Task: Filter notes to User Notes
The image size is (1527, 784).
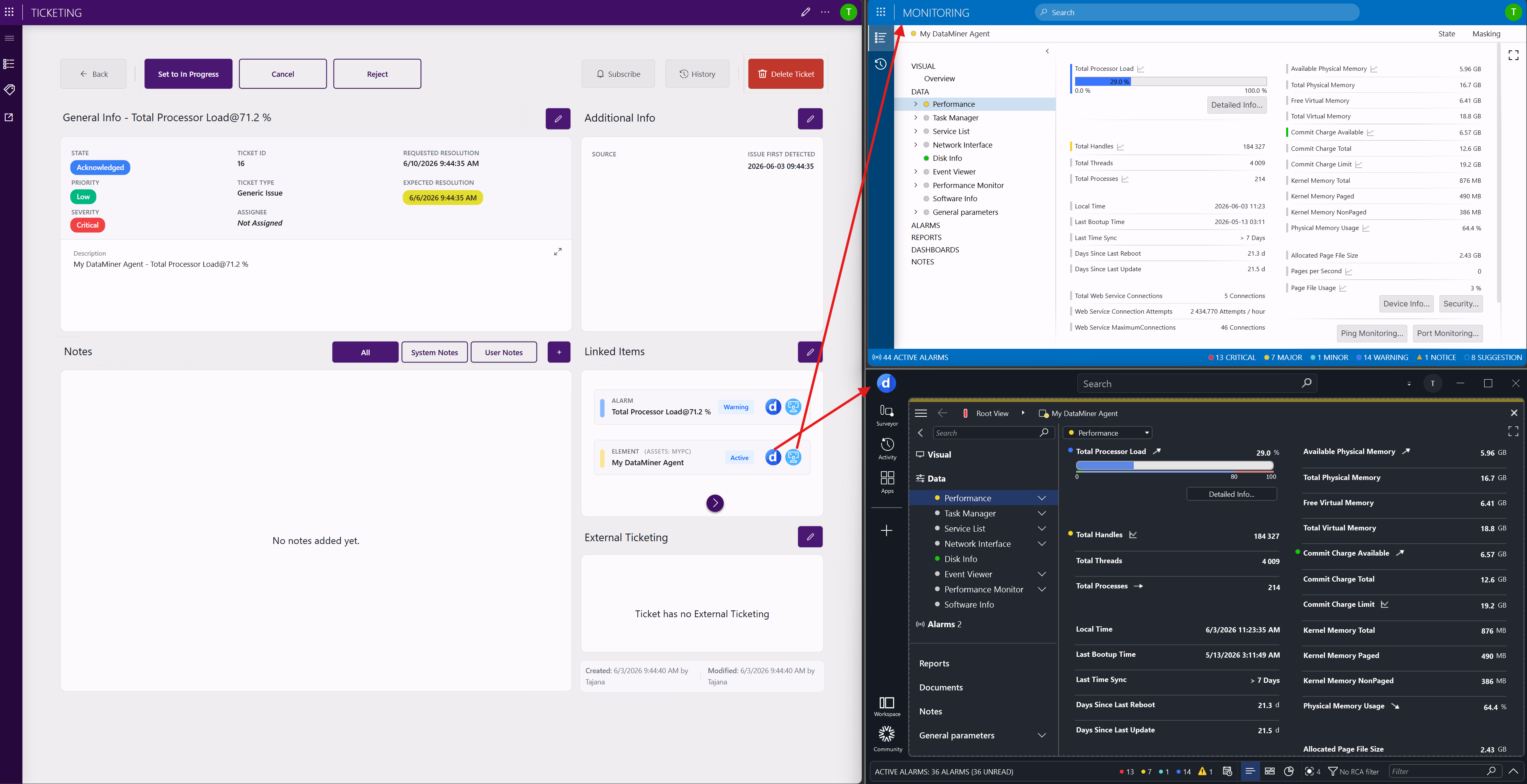Action: click(x=504, y=352)
